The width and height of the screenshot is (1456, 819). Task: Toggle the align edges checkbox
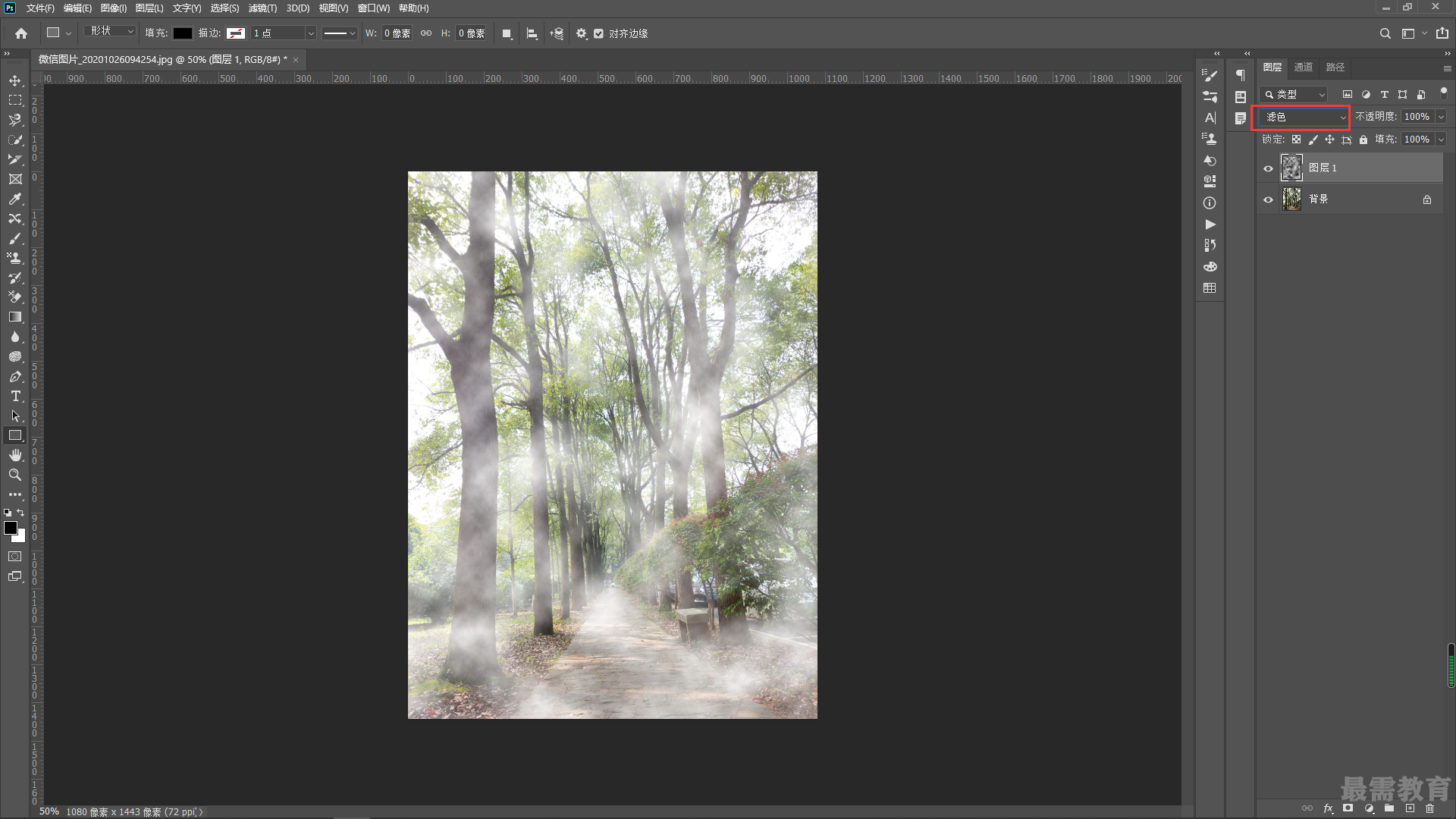click(599, 33)
